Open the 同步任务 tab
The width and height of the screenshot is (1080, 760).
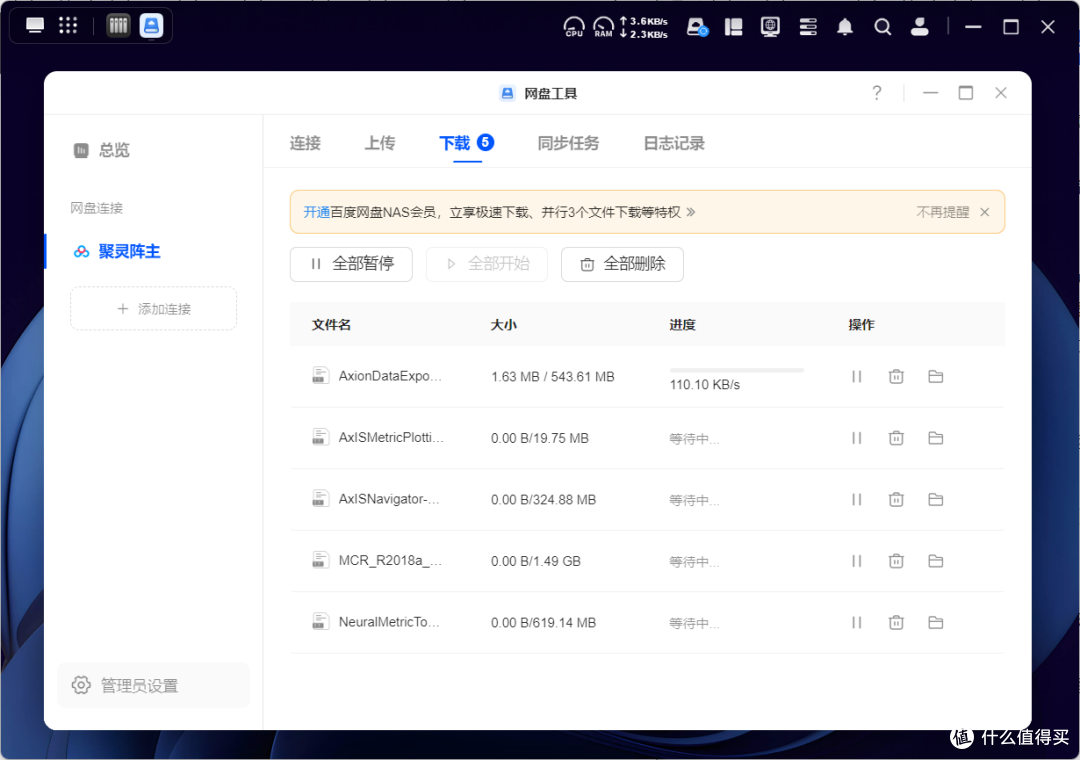[x=568, y=143]
